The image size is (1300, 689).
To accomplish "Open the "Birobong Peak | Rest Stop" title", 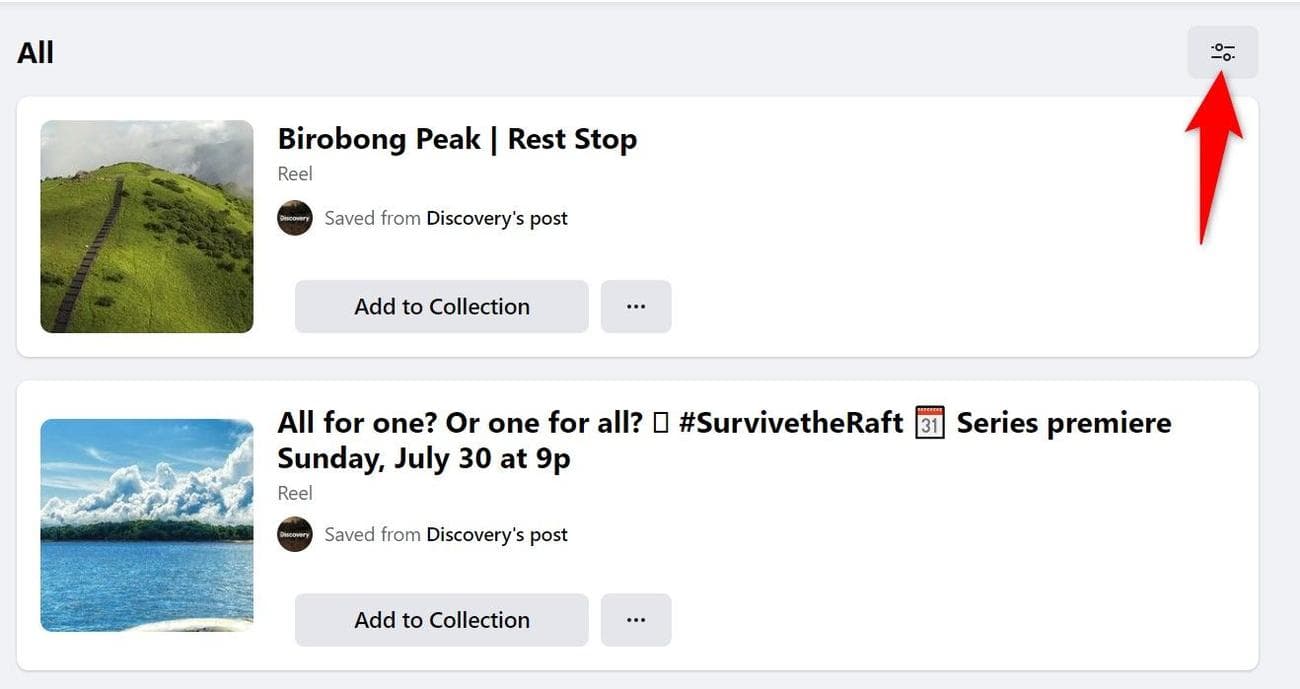I will pos(457,139).
